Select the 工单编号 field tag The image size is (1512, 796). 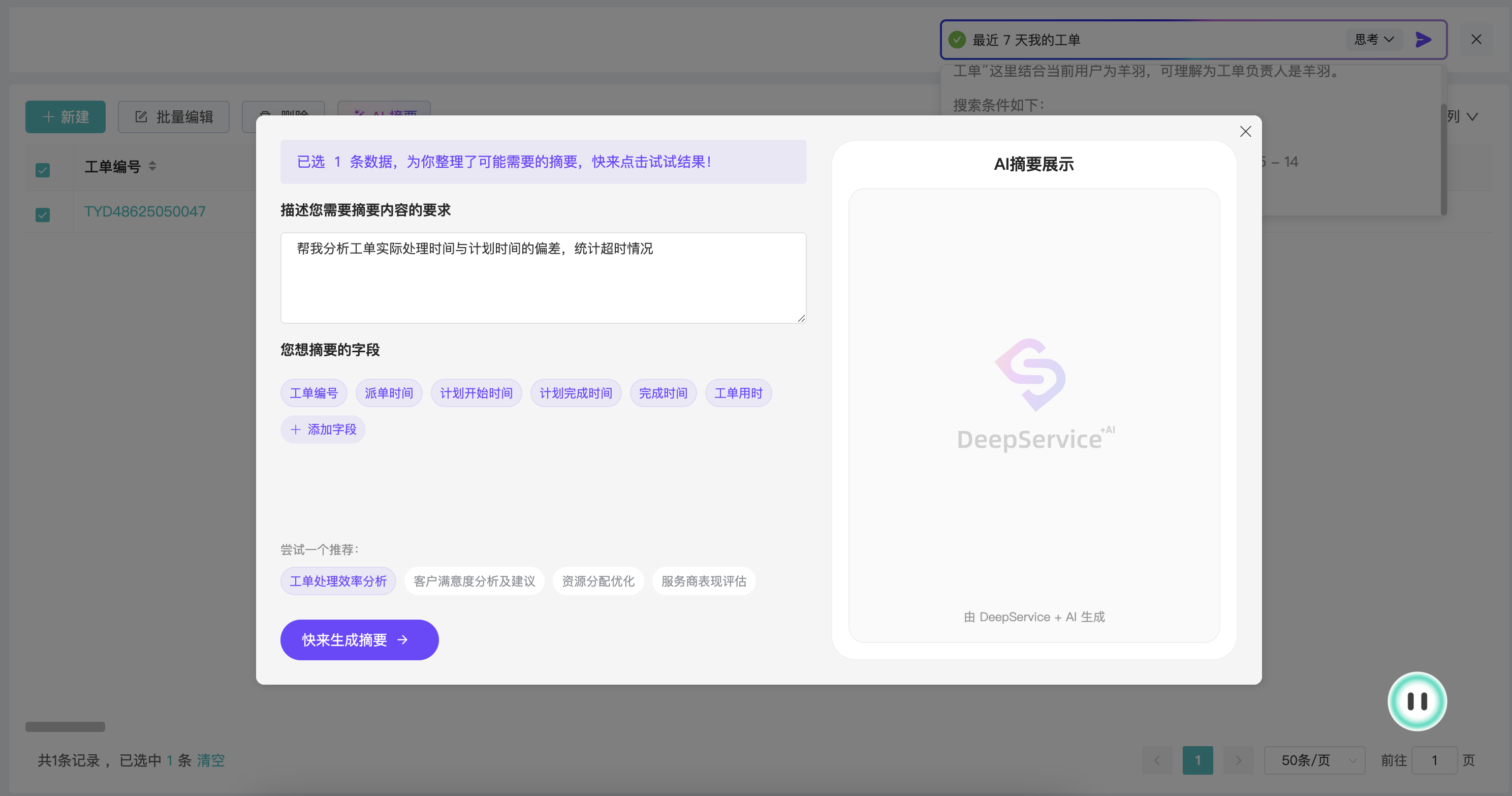314,393
